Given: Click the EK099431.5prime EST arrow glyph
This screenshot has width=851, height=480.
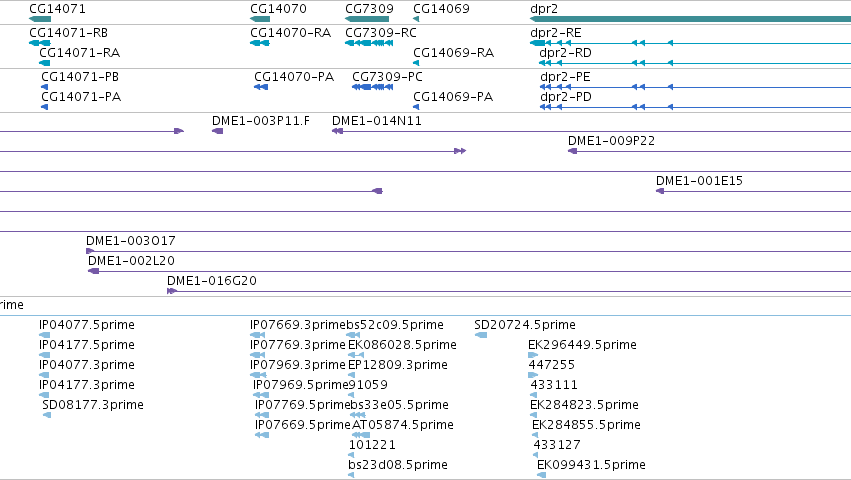Looking at the screenshot, I should click(542, 475).
